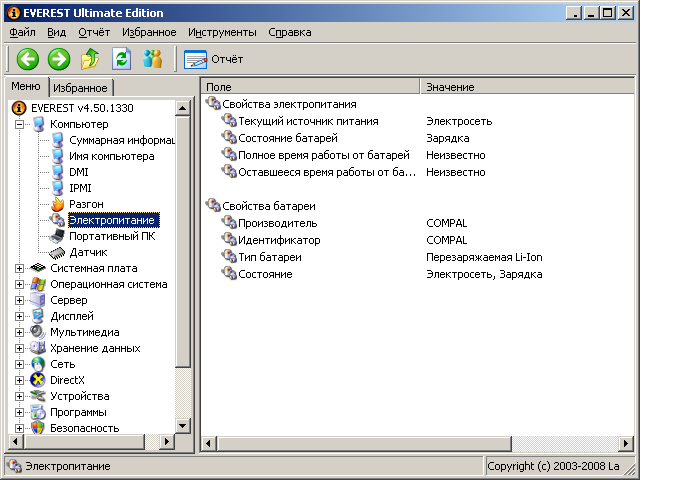The width and height of the screenshot is (683, 480).
Task: Click the users icon in the toolbar
Action: [x=152, y=59]
